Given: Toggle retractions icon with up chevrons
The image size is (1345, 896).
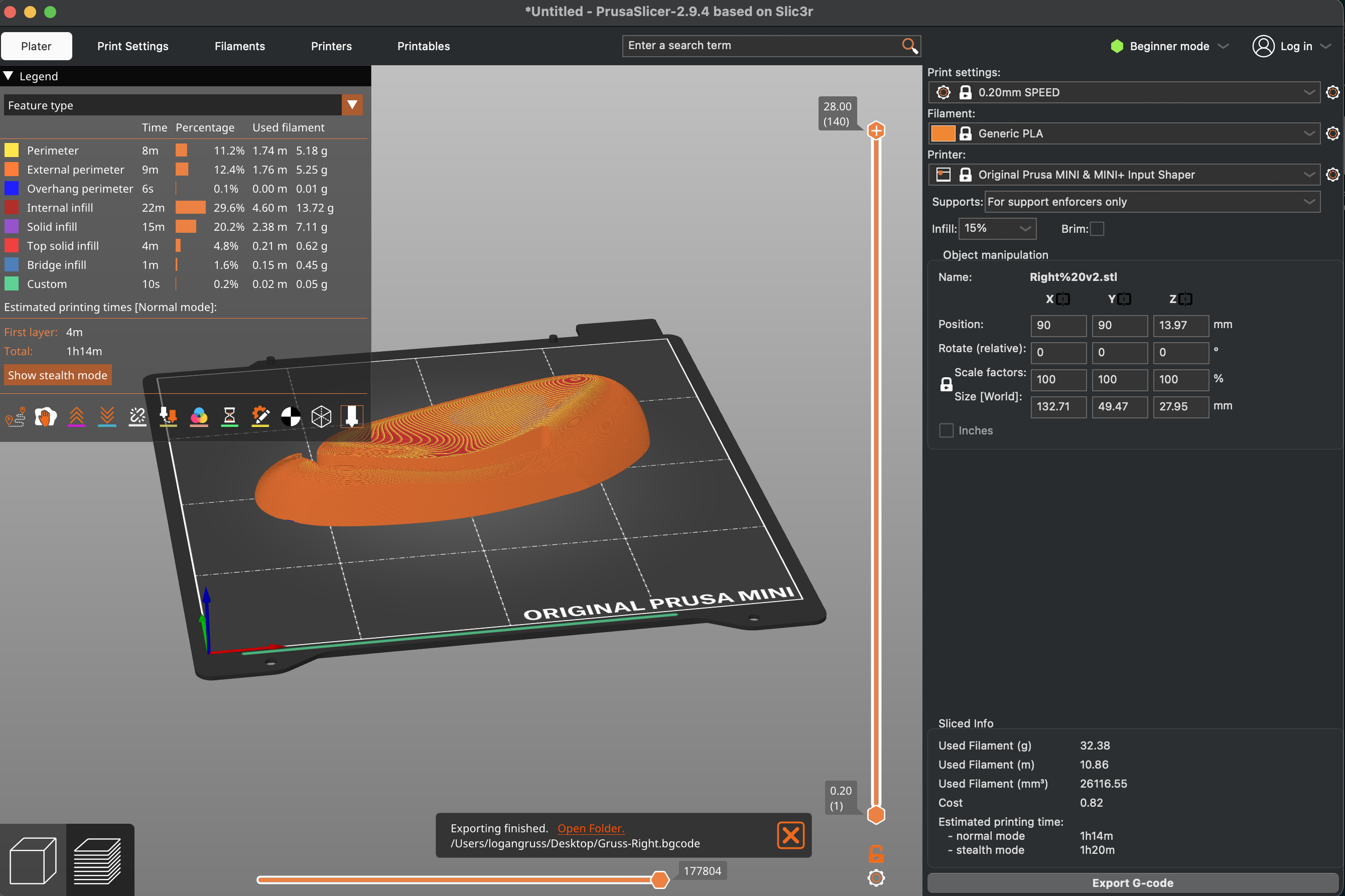Looking at the screenshot, I should [x=77, y=416].
